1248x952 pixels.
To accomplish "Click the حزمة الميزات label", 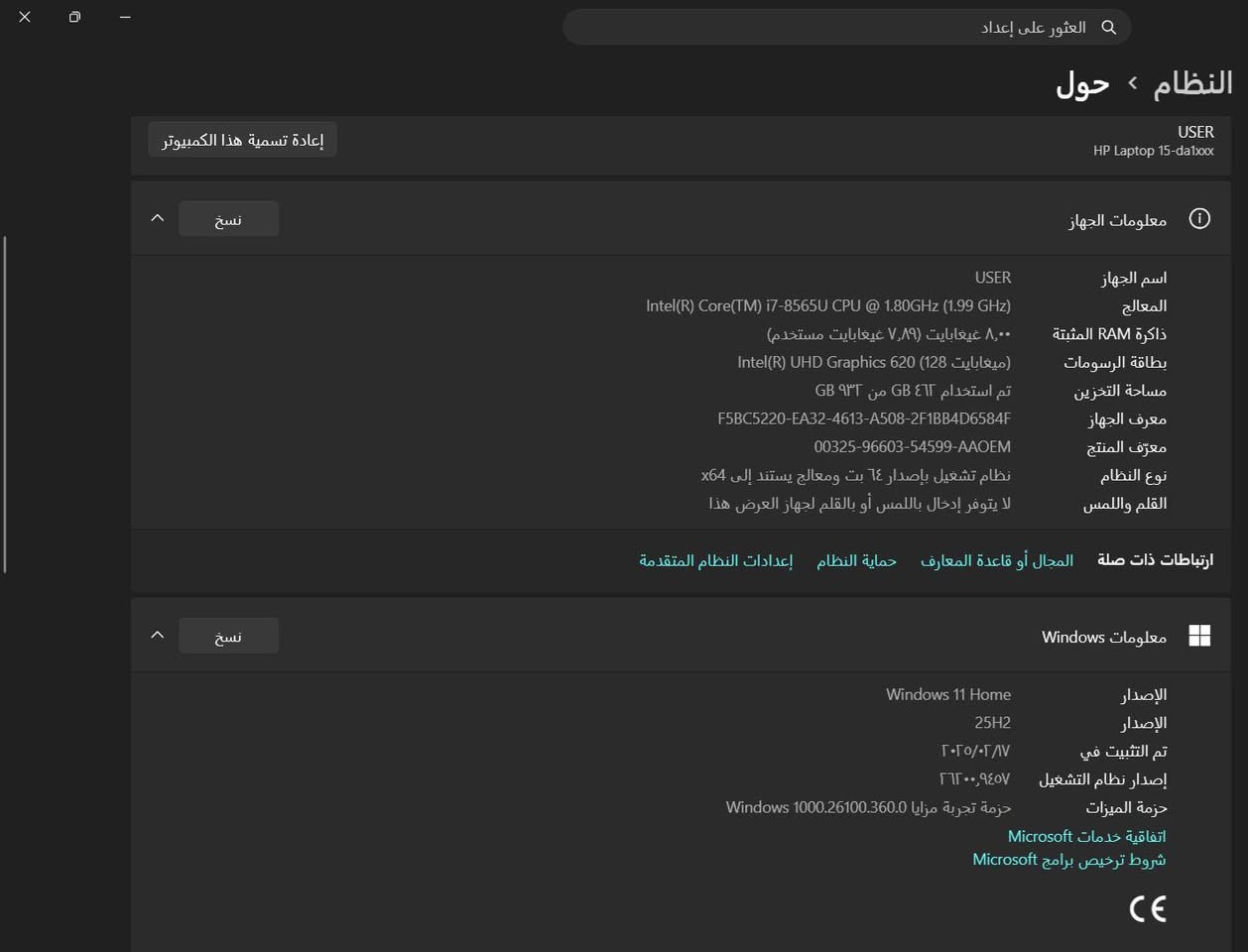I will point(1126,807).
